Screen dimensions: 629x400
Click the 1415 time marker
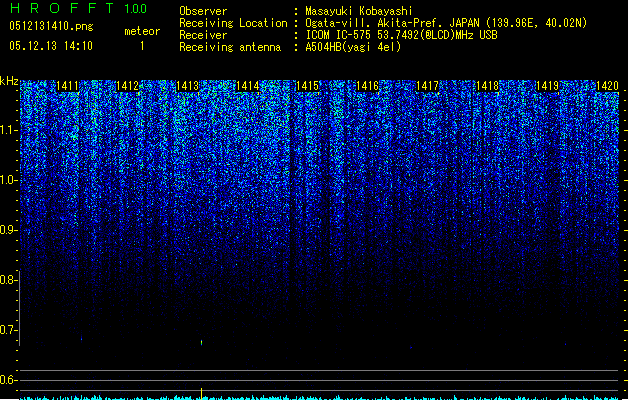click(x=307, y=86)
